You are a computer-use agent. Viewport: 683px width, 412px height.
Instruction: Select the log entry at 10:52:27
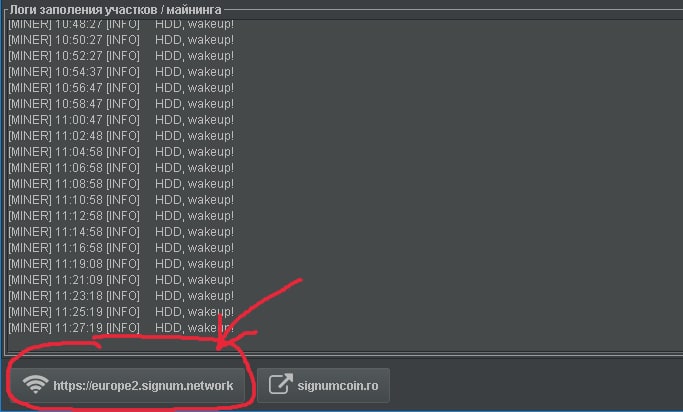click(x=121, y=56)
